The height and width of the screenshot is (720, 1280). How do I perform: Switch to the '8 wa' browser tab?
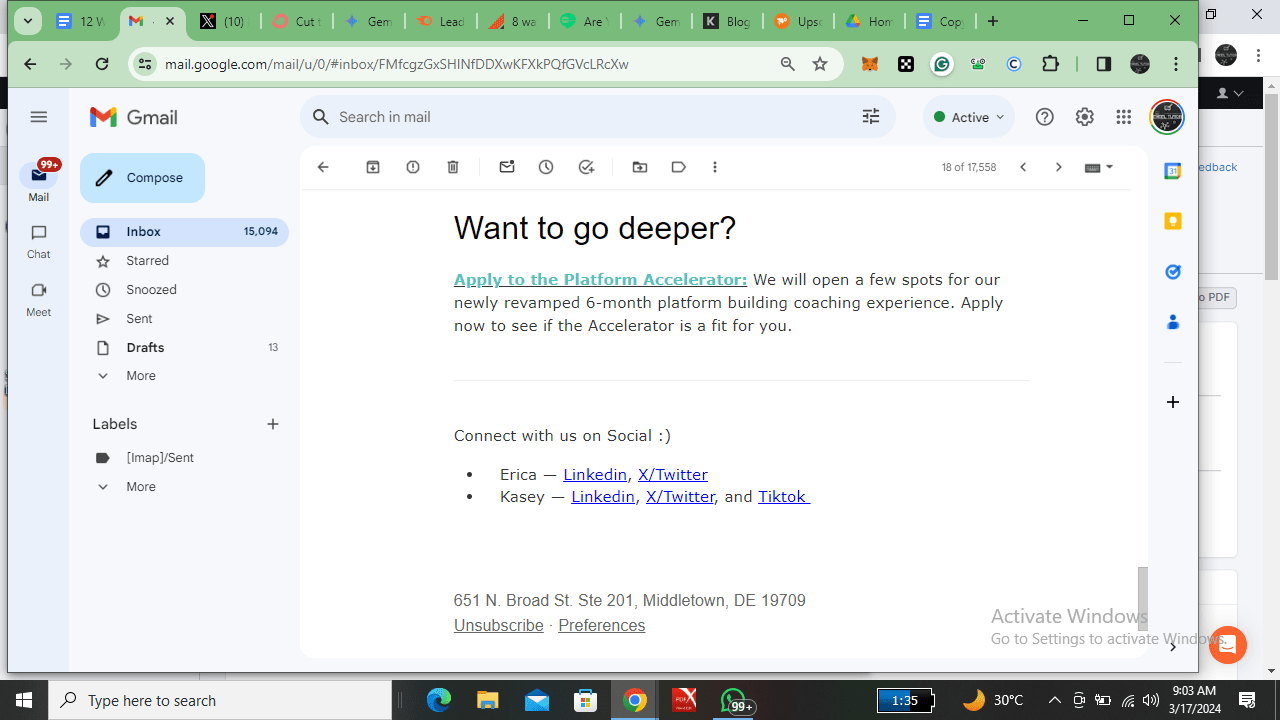coord(513,21)
